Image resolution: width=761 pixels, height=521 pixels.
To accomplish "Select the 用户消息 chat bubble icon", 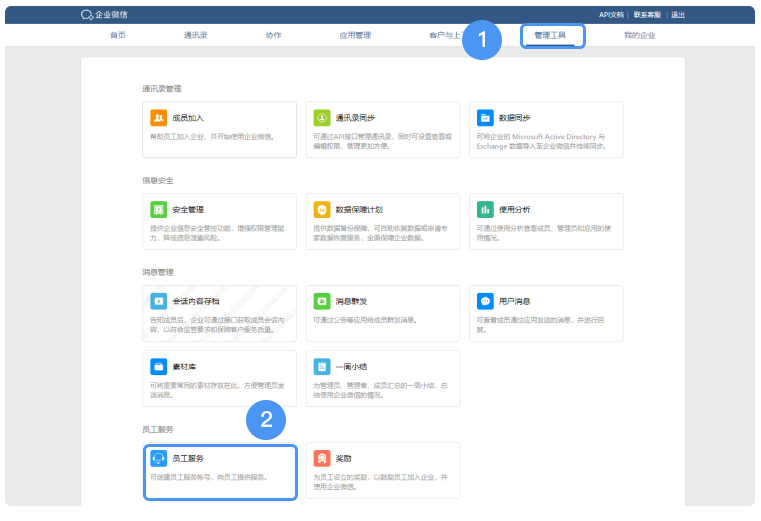I will pos(485,301).
